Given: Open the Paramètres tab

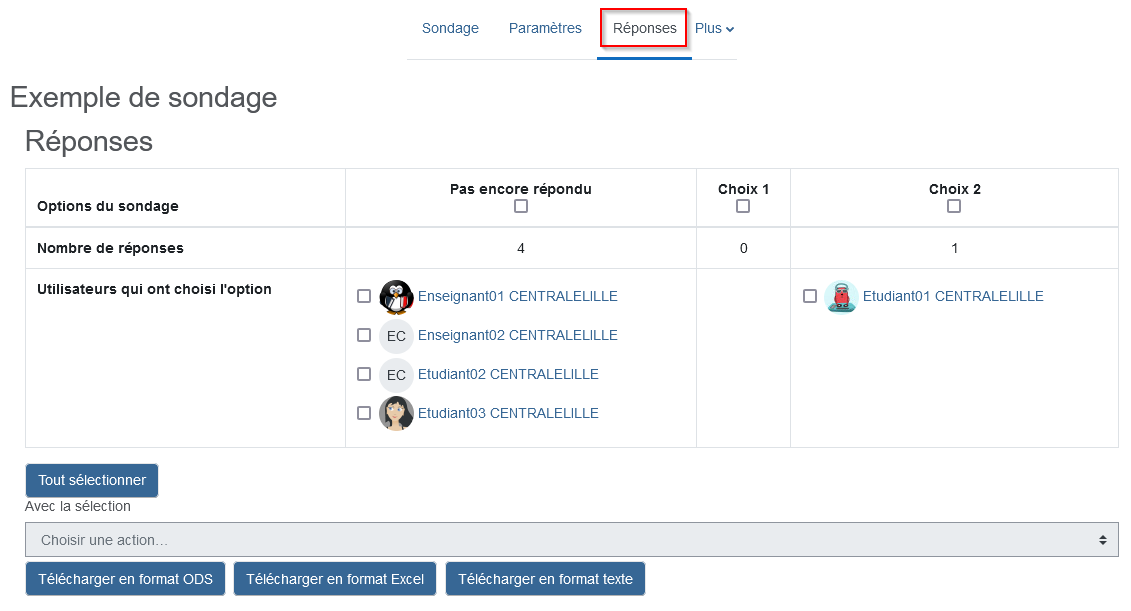Looking at the screenshot, I should tap(545, 28).
